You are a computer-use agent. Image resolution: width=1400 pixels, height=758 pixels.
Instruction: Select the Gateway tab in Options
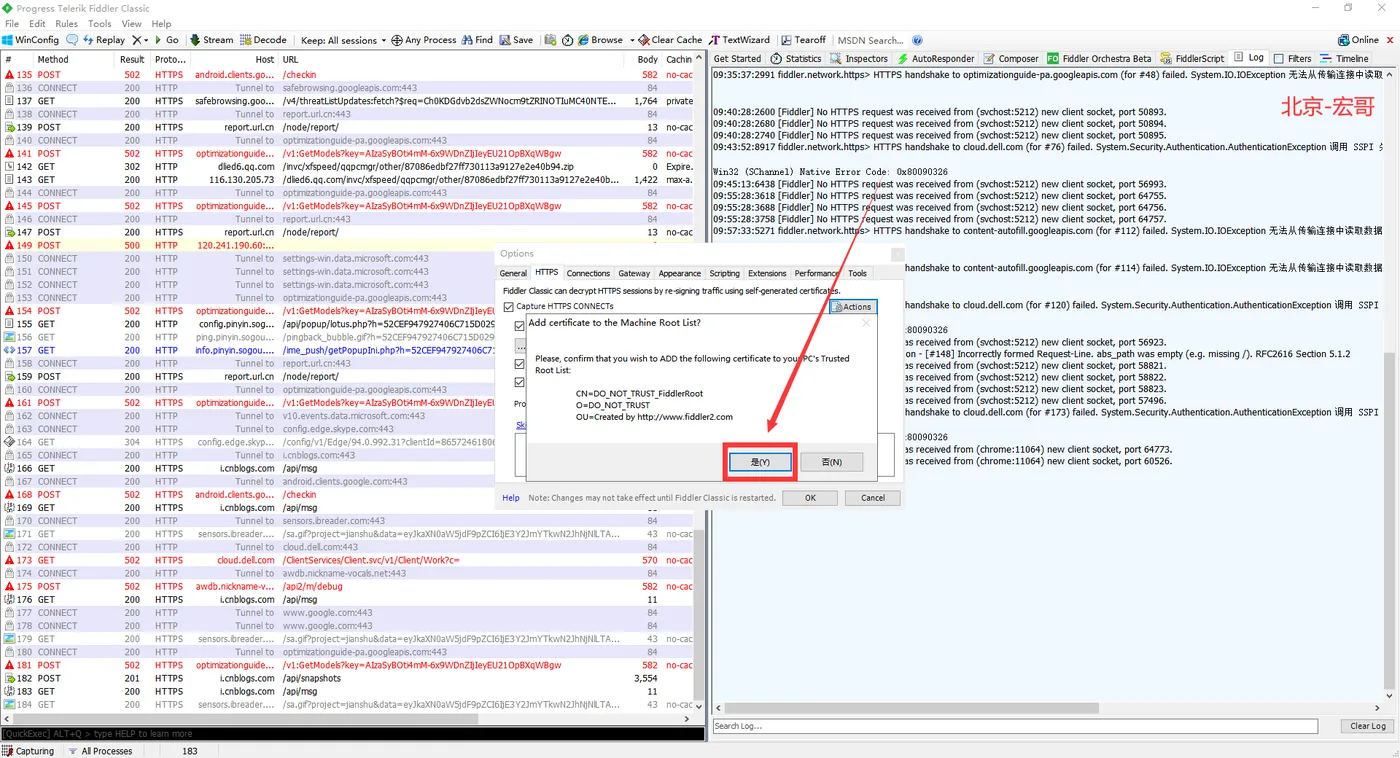tap(634, 273)
